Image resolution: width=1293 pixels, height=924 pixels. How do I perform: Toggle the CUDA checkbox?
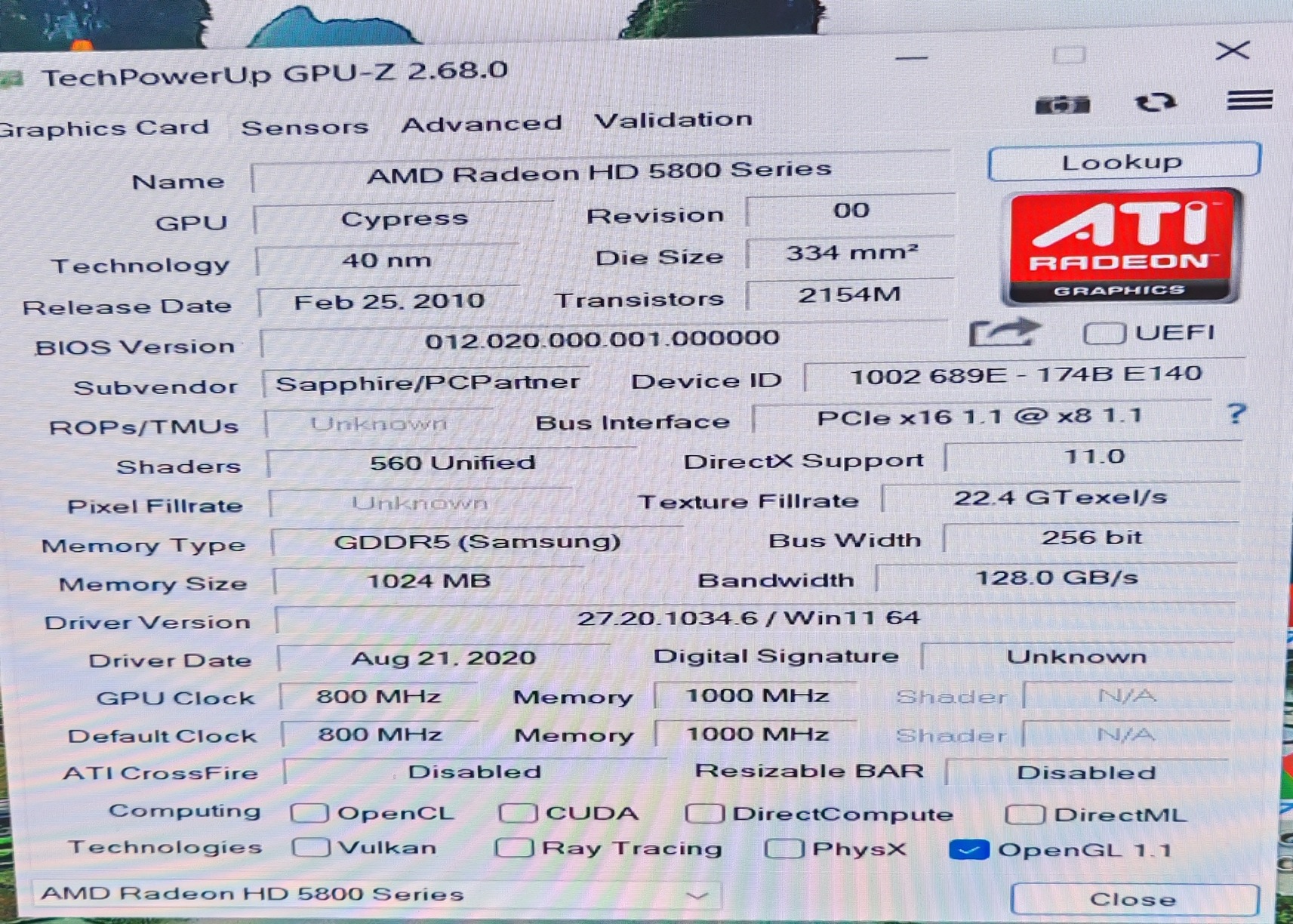point(517,812)
